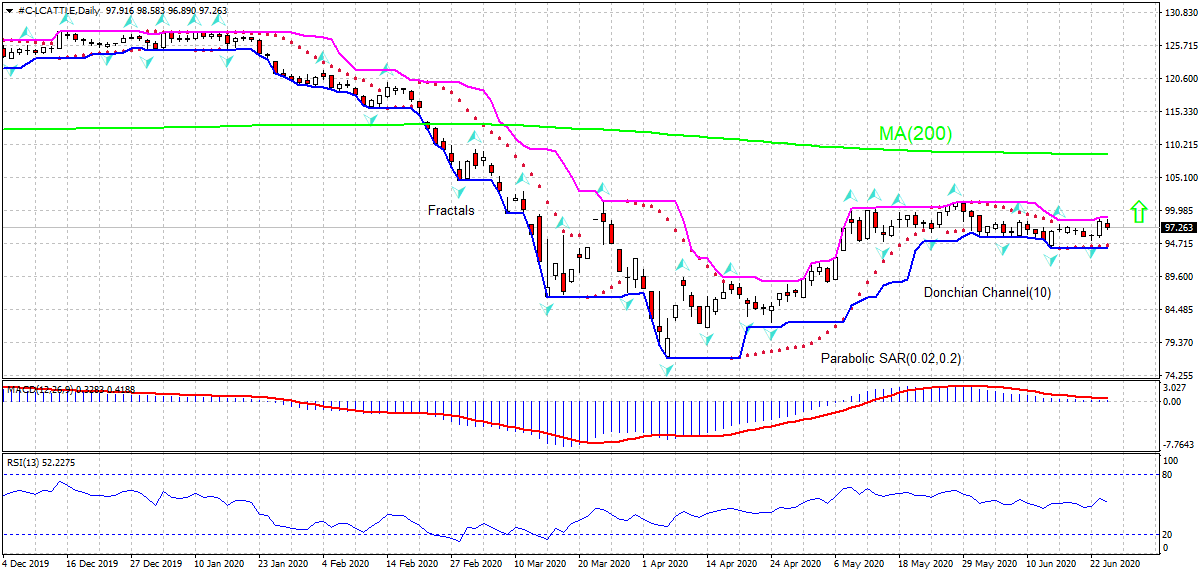The image size is (1200, 575).
Task: Click the 4 Dec 2019 date label
Action: 25,563
